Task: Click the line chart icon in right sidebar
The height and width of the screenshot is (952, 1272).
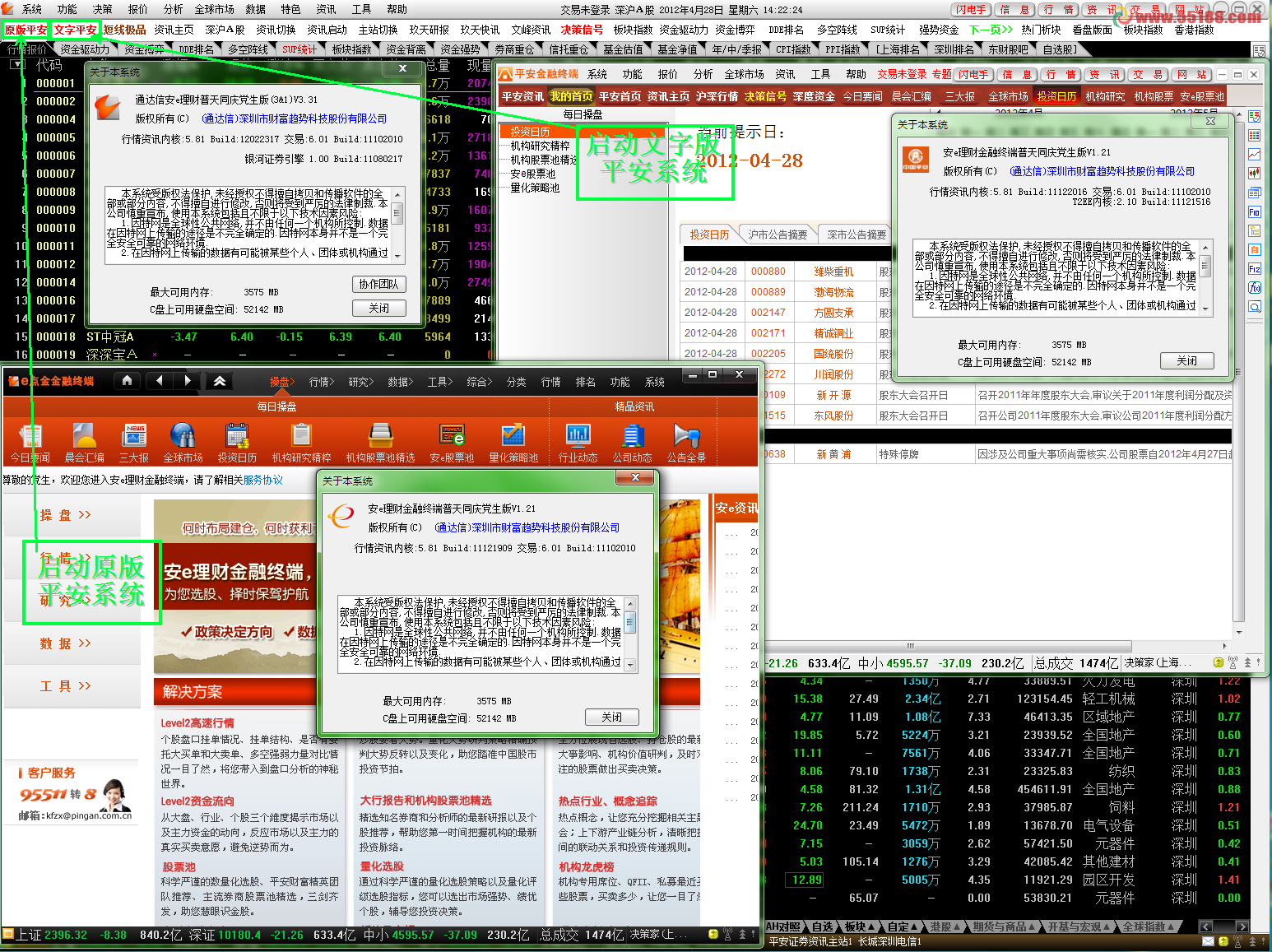Action: [x=1254, y=155]
